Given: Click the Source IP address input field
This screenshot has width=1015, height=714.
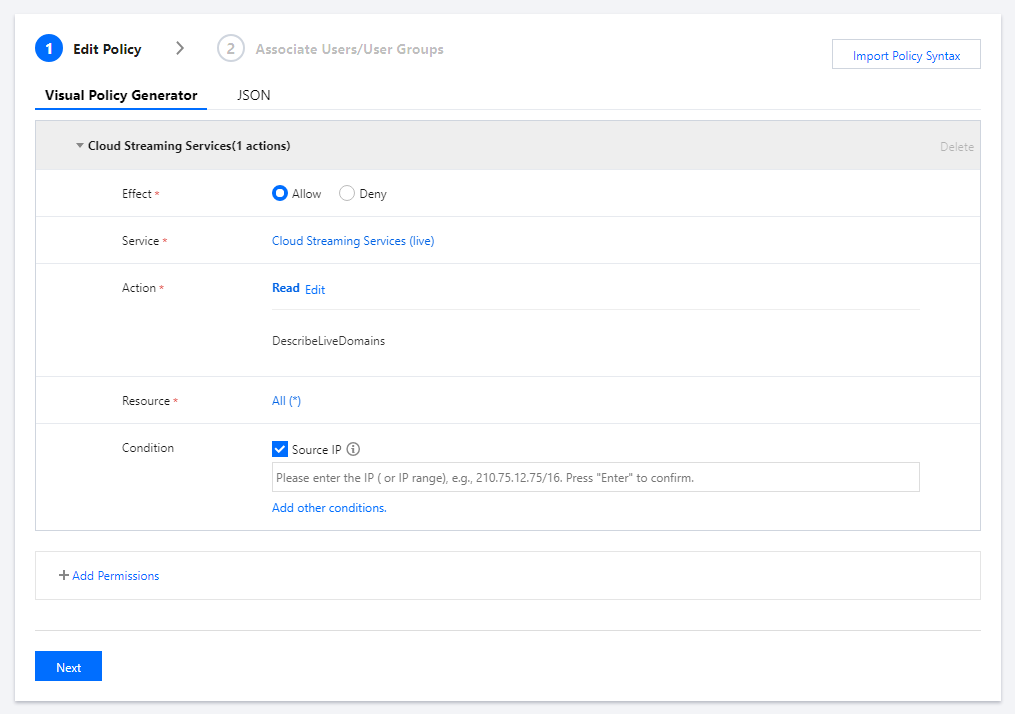Looking at the screenshot, I should coord(595,478).
